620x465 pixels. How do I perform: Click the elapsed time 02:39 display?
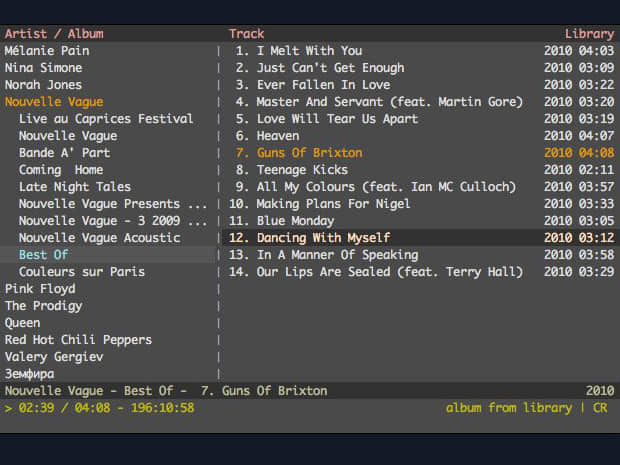tap(36, 408)
